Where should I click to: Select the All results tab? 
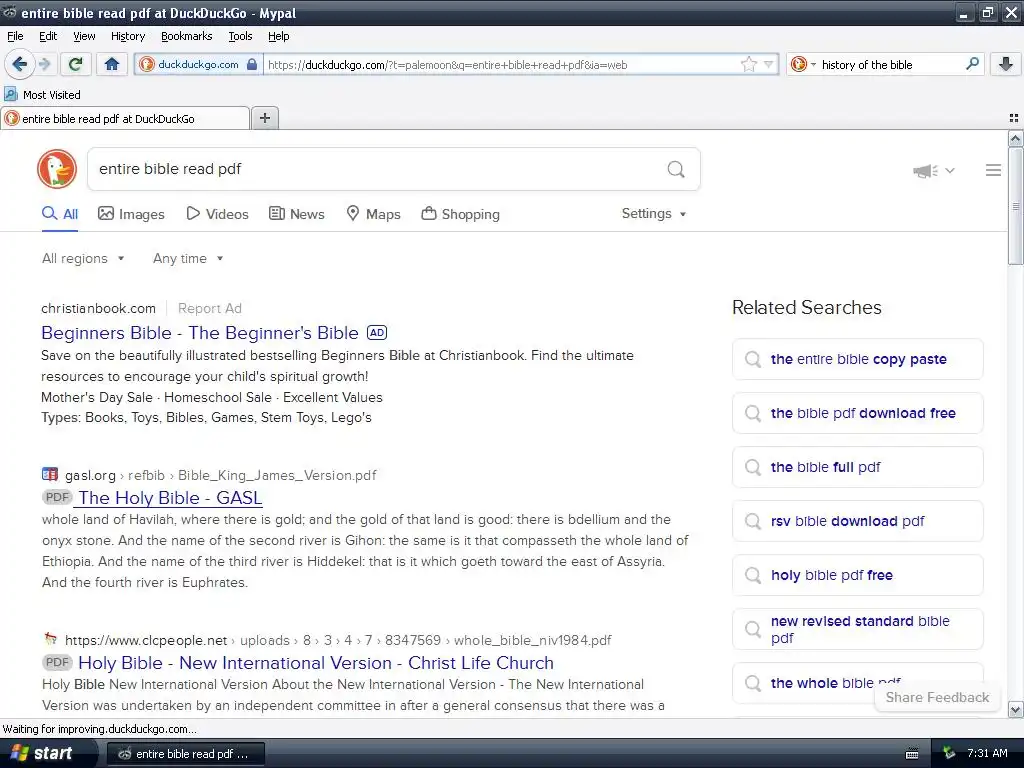pyautogui.click(x=59, y=214)
